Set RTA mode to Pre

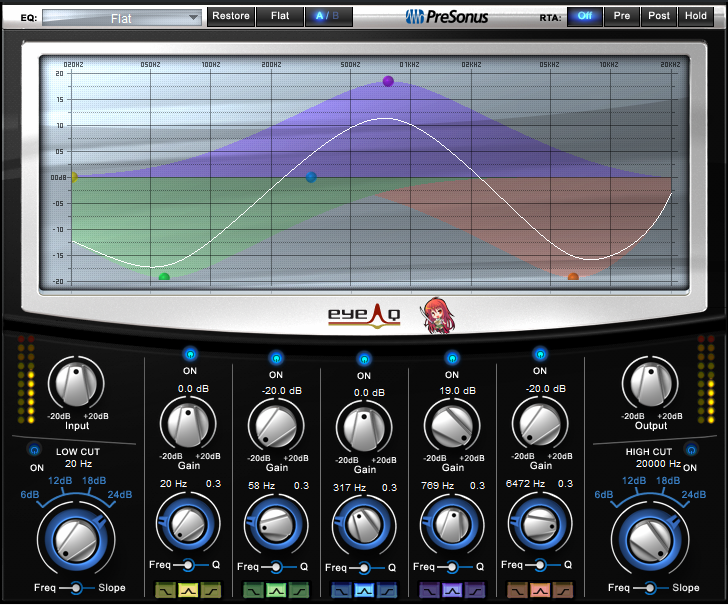point(622,16)
